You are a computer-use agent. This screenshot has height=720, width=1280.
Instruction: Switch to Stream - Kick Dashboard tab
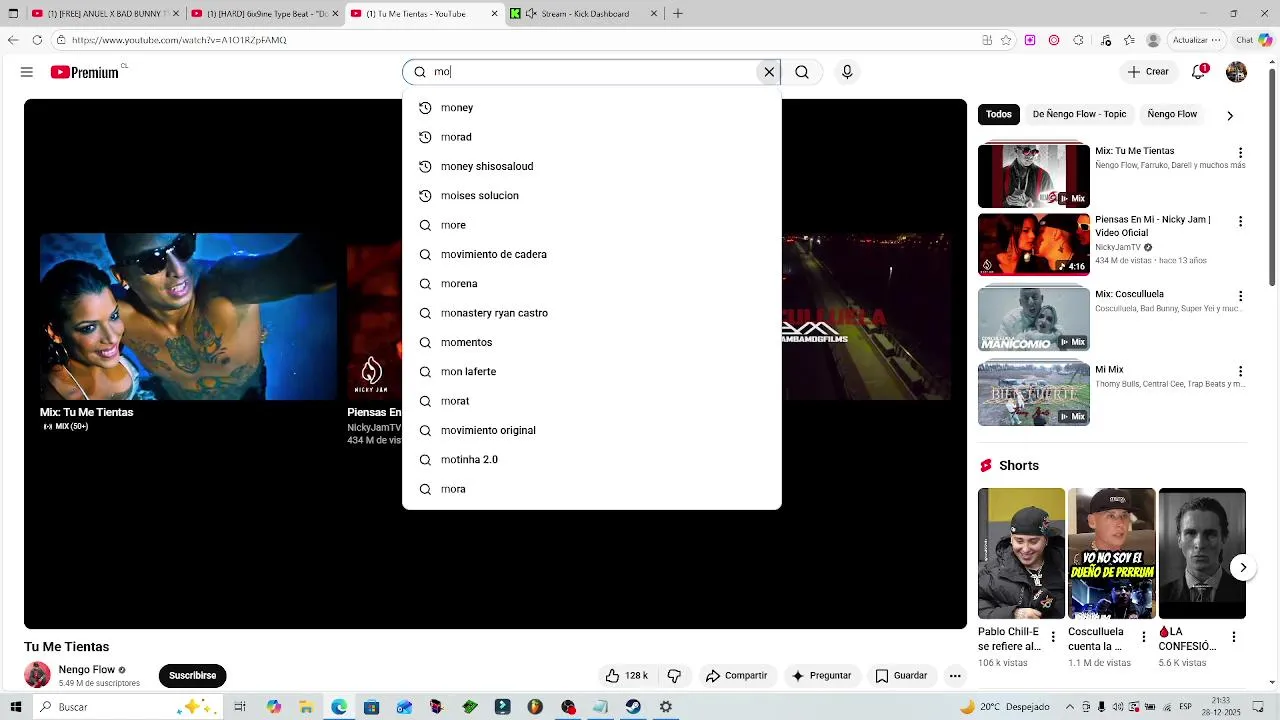[584, 14]
